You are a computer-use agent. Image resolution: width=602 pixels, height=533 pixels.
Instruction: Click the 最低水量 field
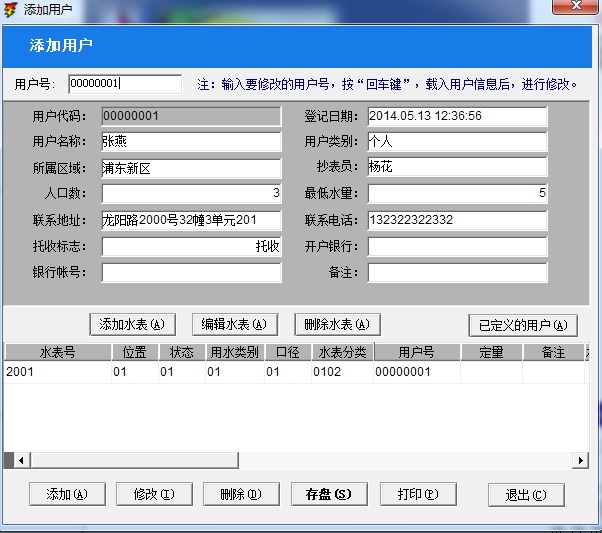tap(457, 193)
